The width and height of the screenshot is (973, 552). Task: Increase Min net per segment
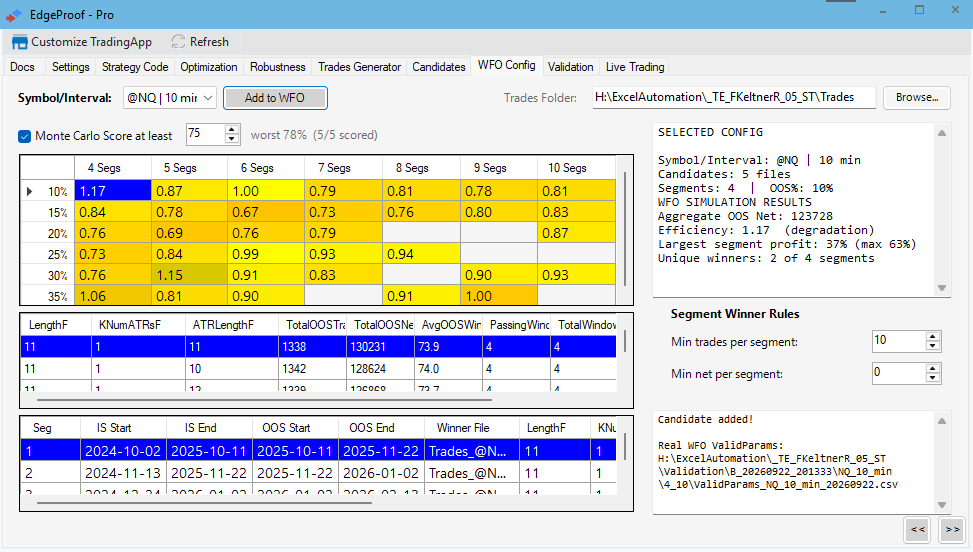click(933, 368)
